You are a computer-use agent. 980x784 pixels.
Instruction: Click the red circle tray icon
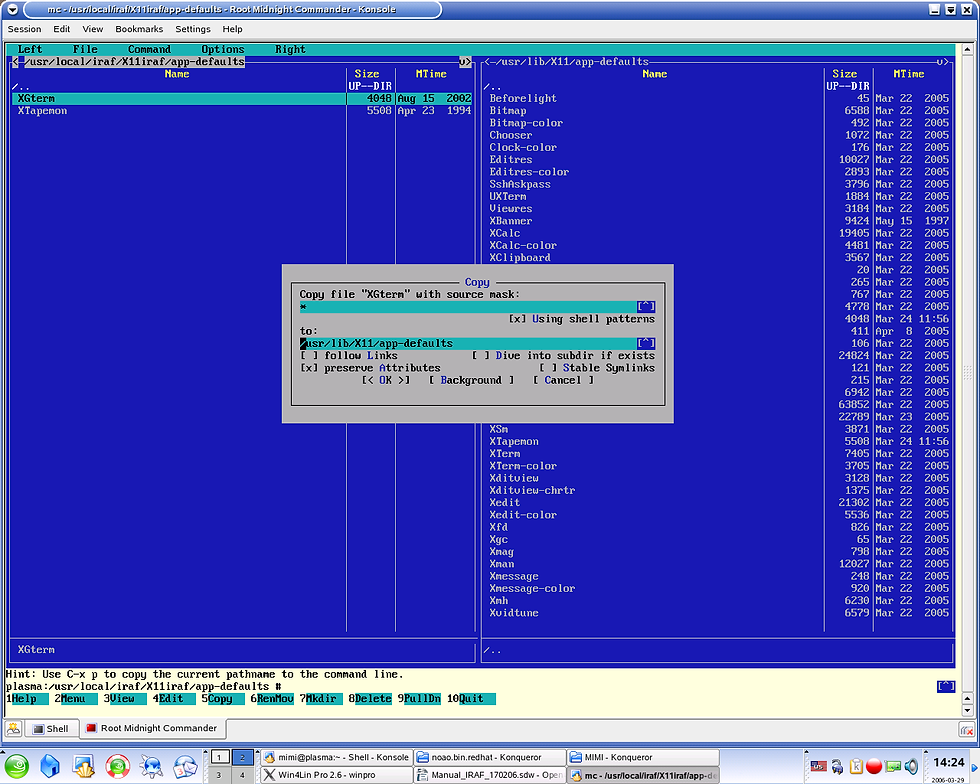click(874, 766)
